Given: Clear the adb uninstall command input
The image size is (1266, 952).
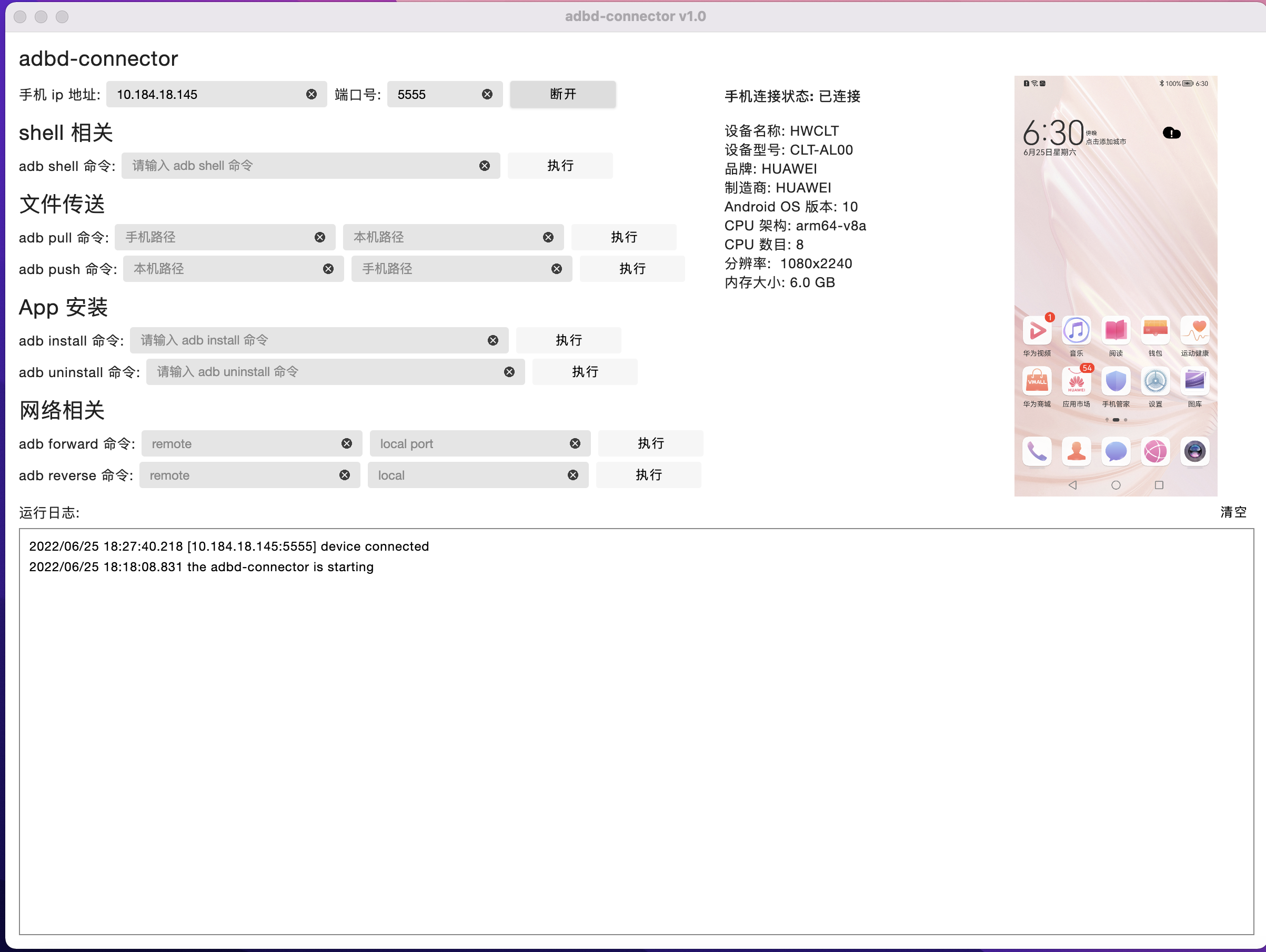Looking at the screenshot, I should pyautogui.click(x=509, y=372).
